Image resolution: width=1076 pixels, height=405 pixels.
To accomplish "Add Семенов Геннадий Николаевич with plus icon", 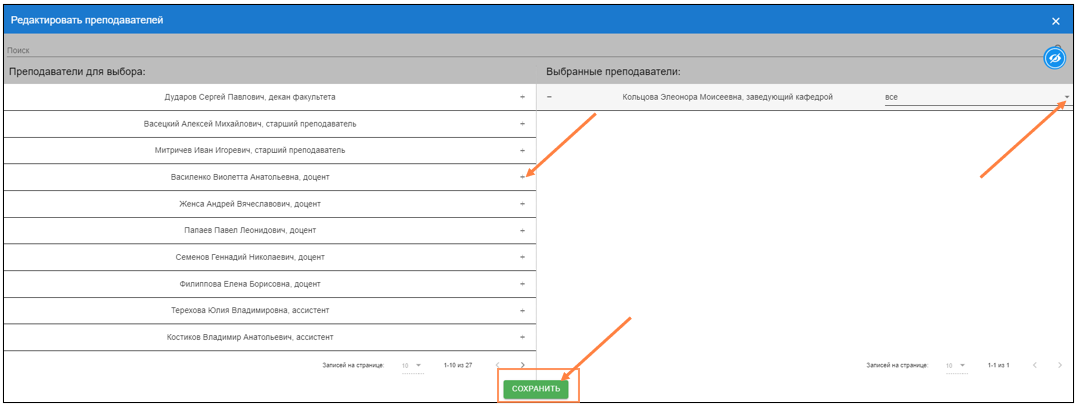I will click(522, 257).
